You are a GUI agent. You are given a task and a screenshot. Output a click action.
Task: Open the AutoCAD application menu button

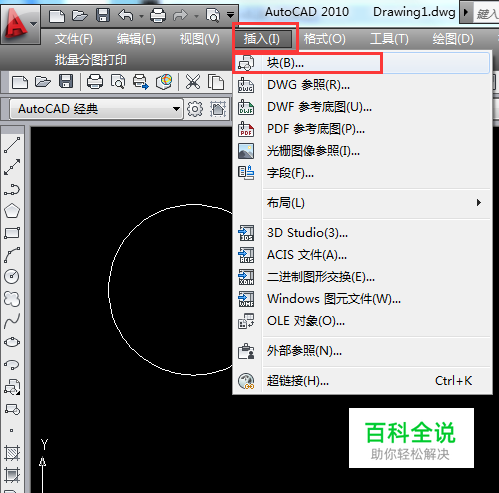coord(20,24)
